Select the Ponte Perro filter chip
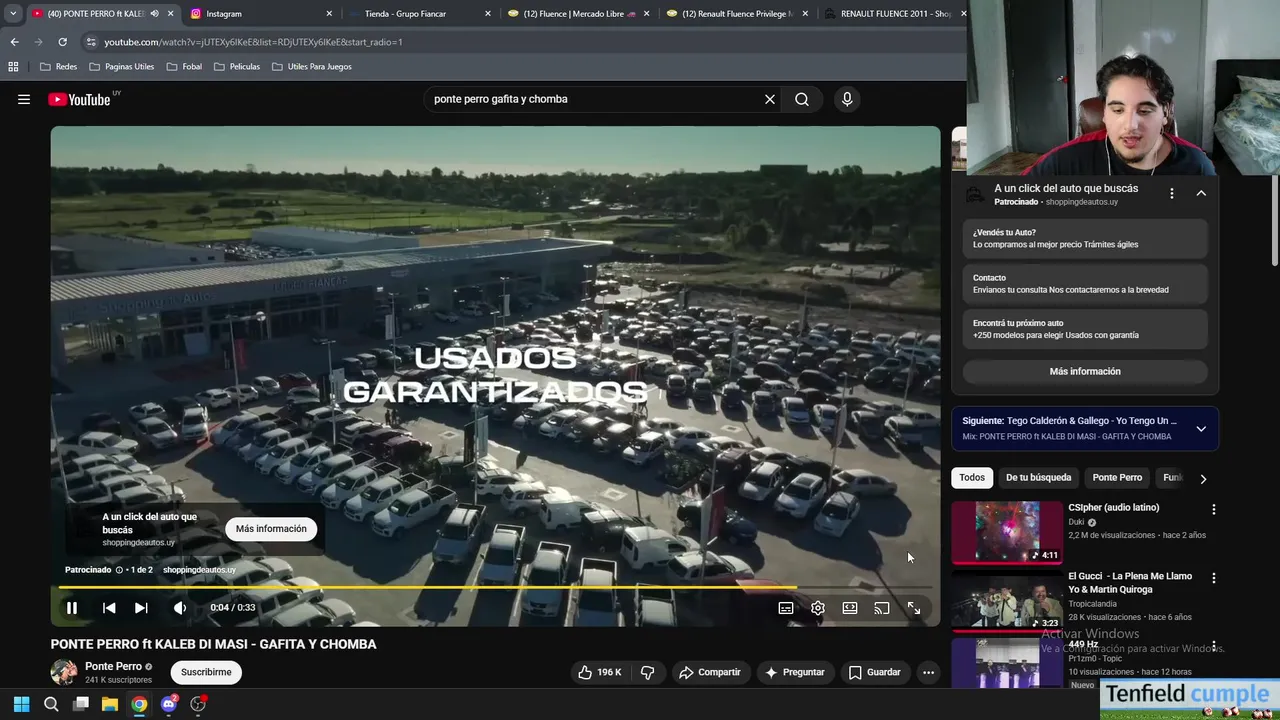This screenshot has width=1280, height=720. 1117,478
